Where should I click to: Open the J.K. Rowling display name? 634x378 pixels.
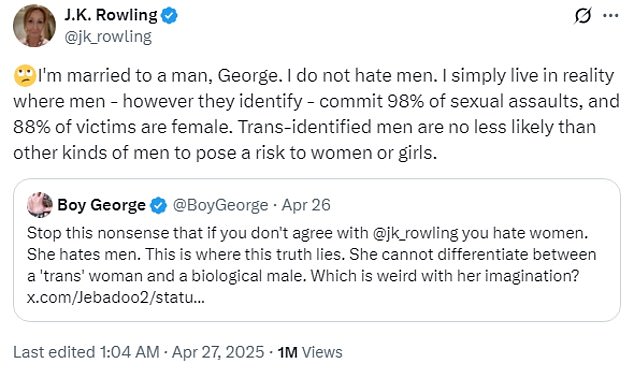click(111, 15)
